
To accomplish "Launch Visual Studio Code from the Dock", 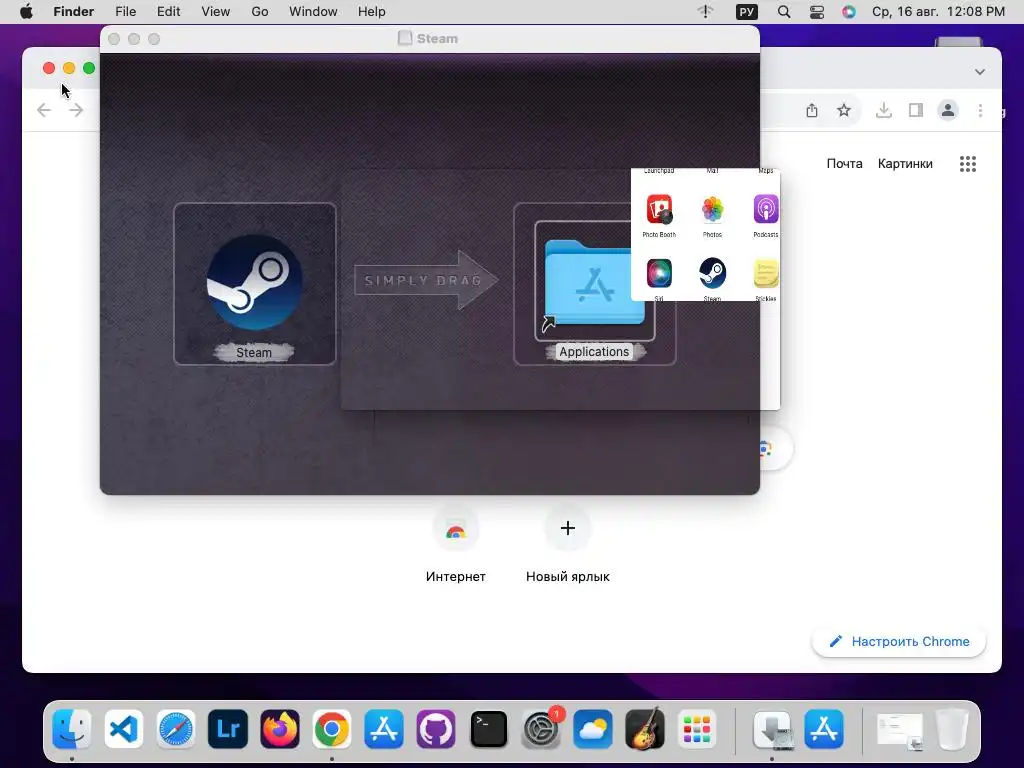I will (x=123, y=729).
